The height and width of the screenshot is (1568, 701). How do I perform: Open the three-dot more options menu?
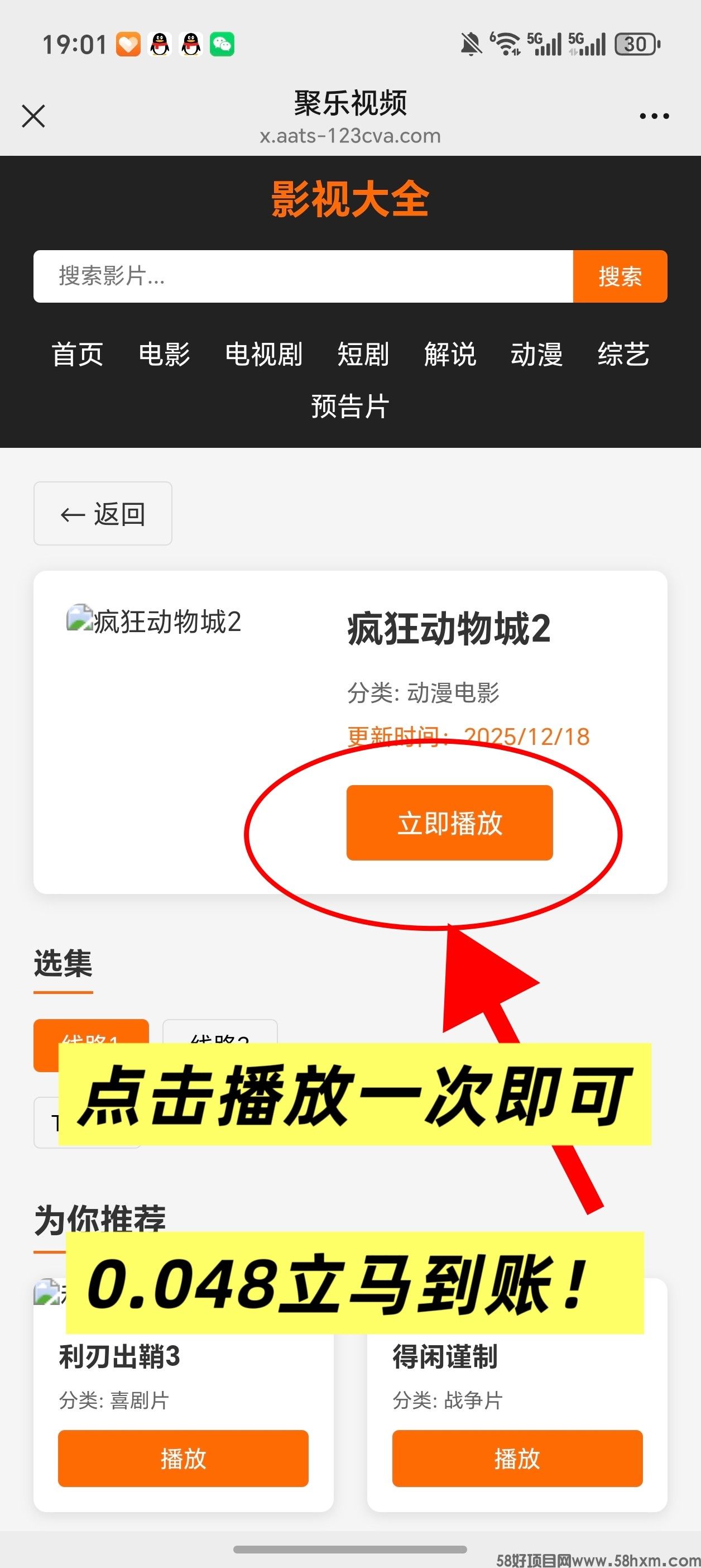coord(654,116)
